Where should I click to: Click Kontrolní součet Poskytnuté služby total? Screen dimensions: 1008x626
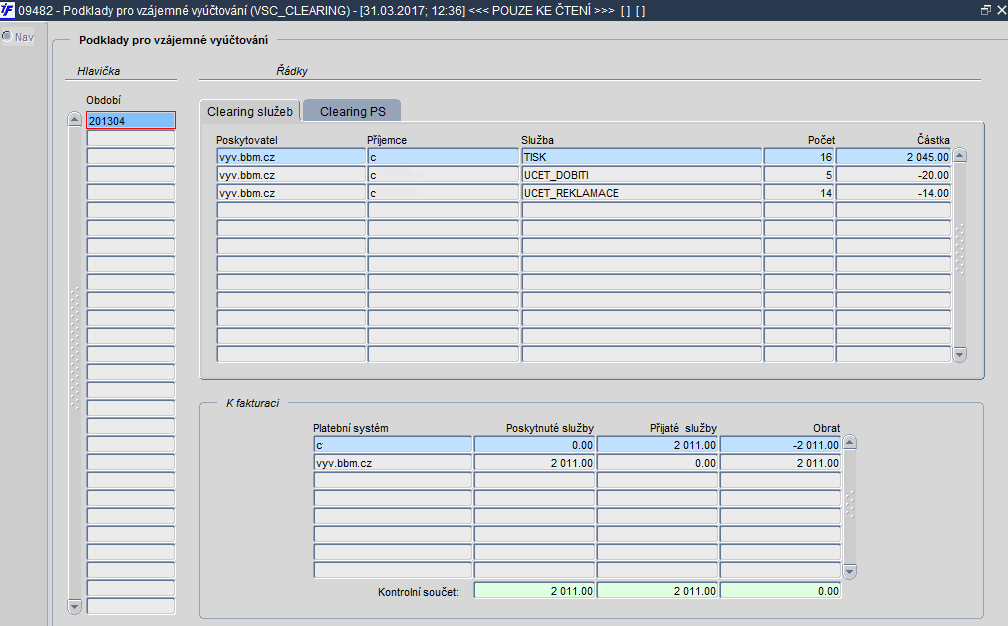tap(534, 591)
